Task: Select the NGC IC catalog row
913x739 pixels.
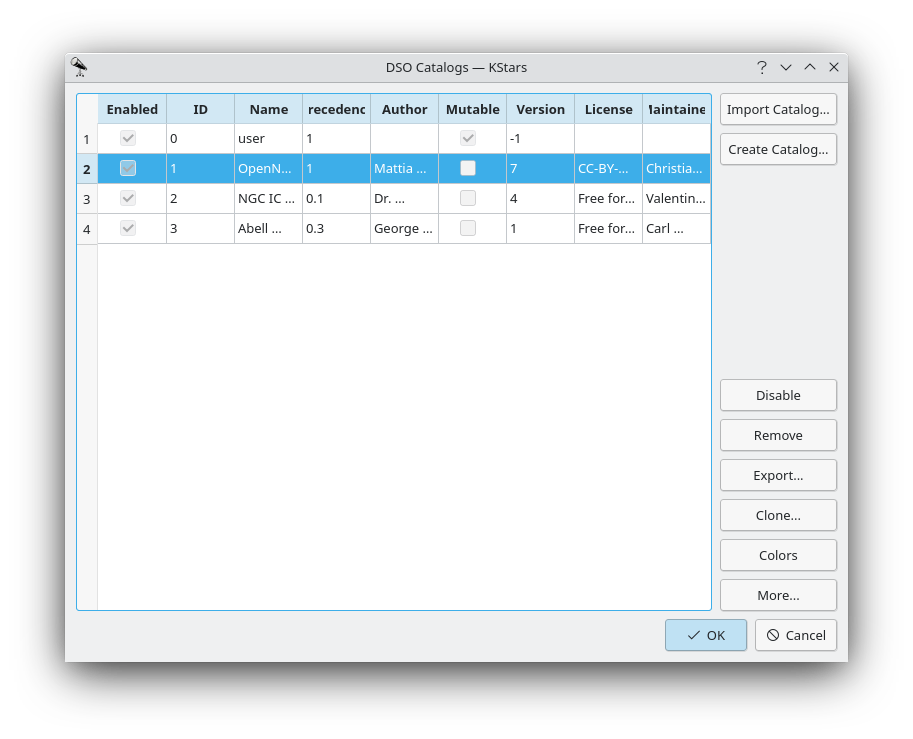Action: (267, 198)
